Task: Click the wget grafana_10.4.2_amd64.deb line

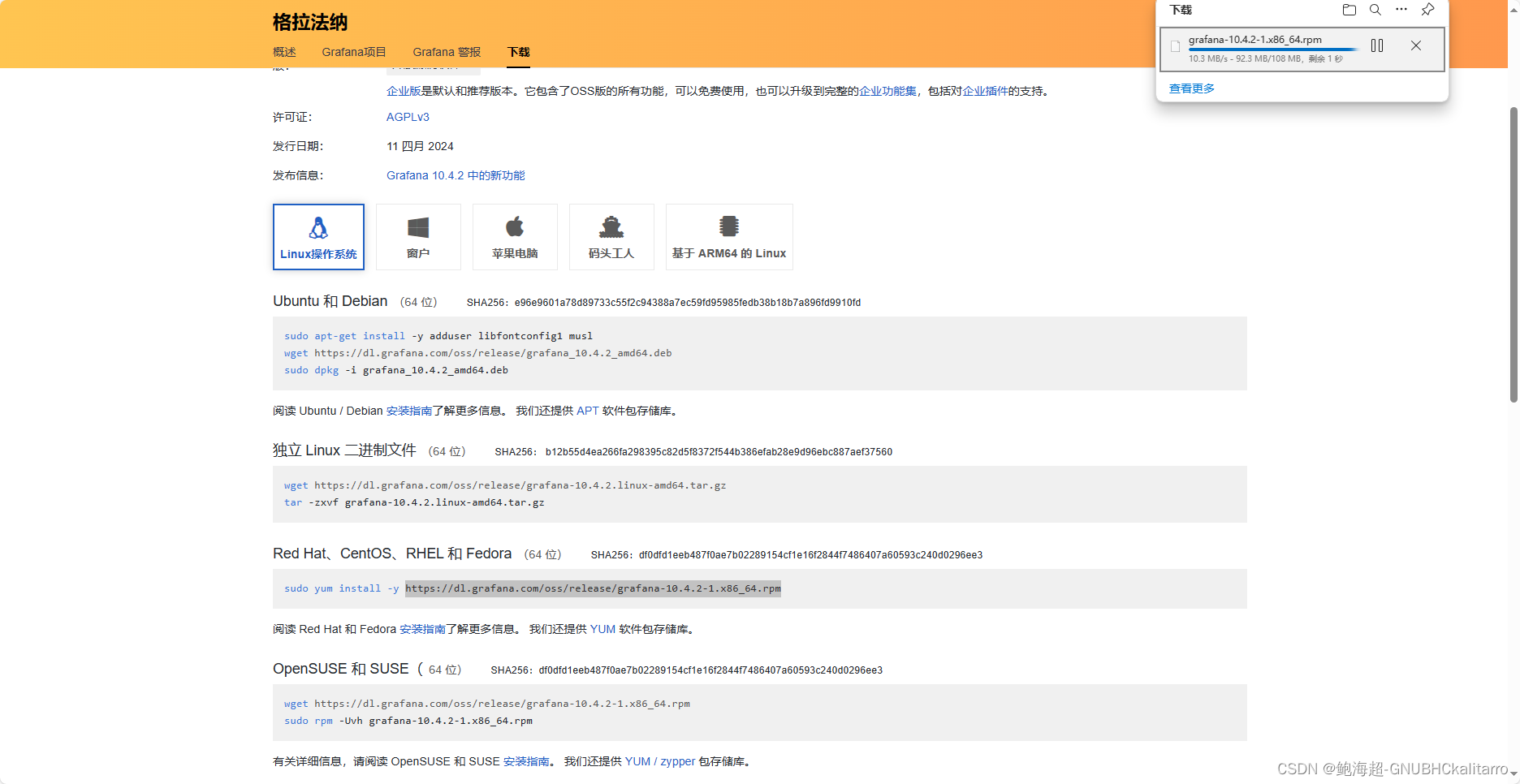Action: (x=477, y=353)
